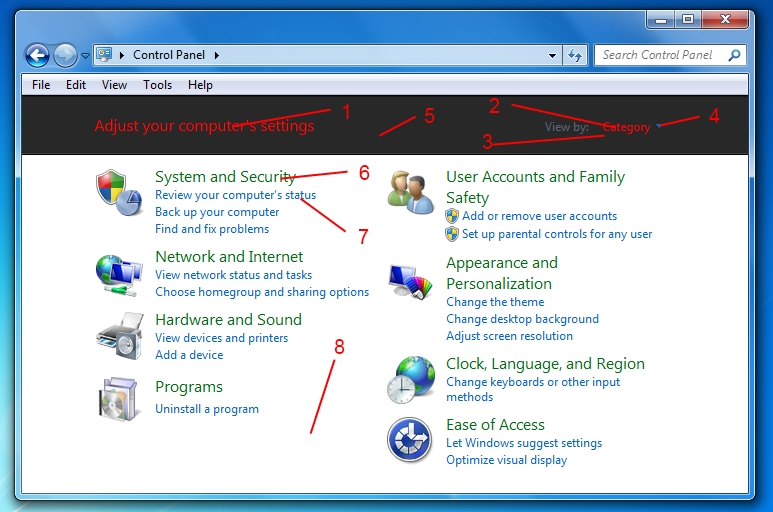Expand the arrow before Control Panel breadcrumb

point(122,55)
